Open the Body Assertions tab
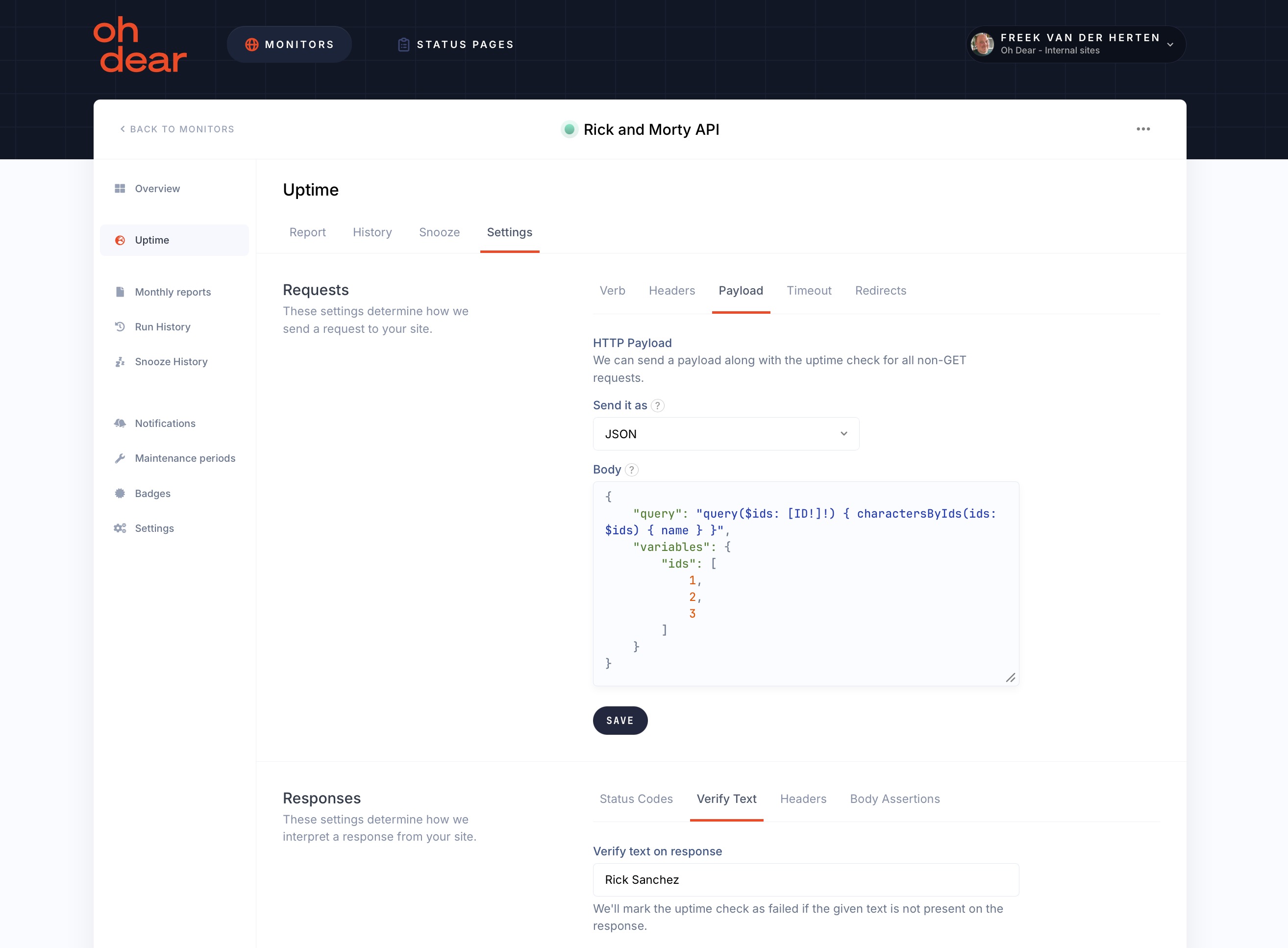The height and width of the screenshot is (948, 1288). coord(895,799)
